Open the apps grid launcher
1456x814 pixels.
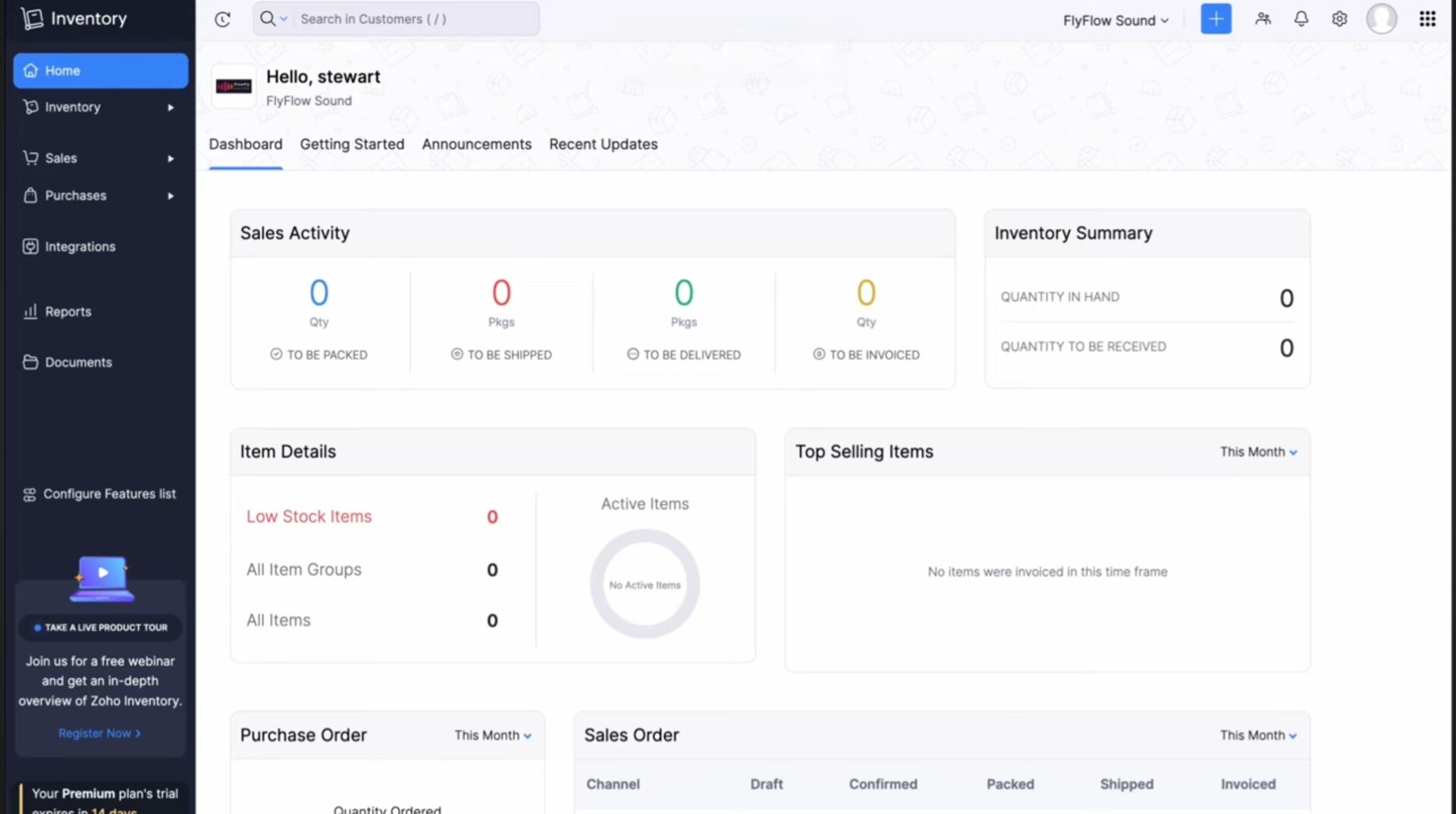click(x=1427, y=19)
